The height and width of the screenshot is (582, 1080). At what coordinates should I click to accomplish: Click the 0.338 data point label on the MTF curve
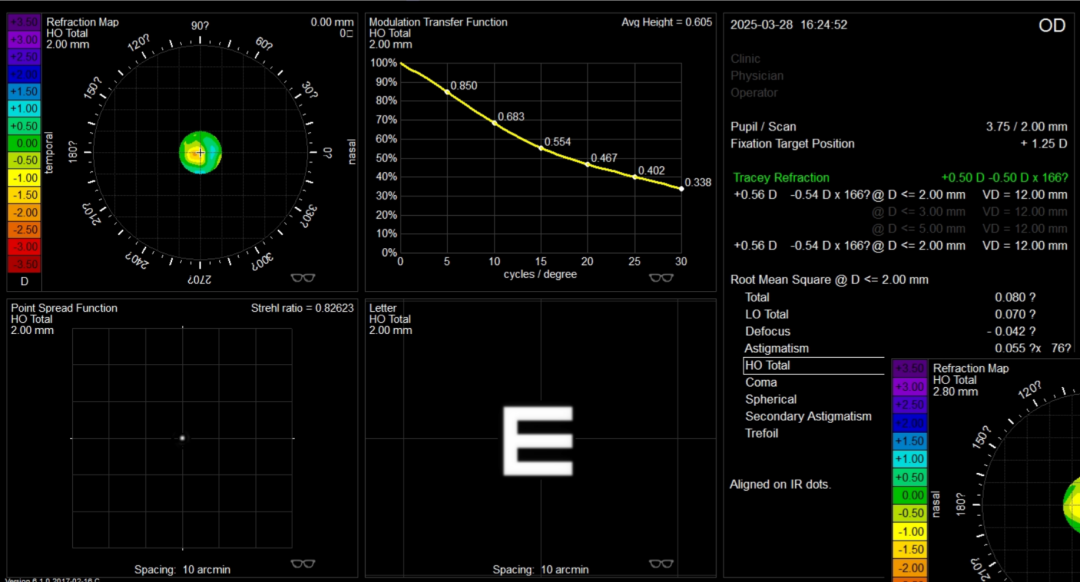coord(698,183)
